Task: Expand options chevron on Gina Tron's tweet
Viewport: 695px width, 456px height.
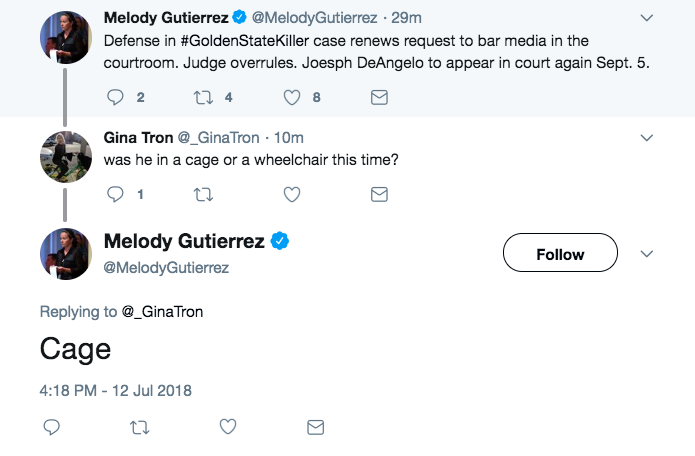Action: pos(646,137)
